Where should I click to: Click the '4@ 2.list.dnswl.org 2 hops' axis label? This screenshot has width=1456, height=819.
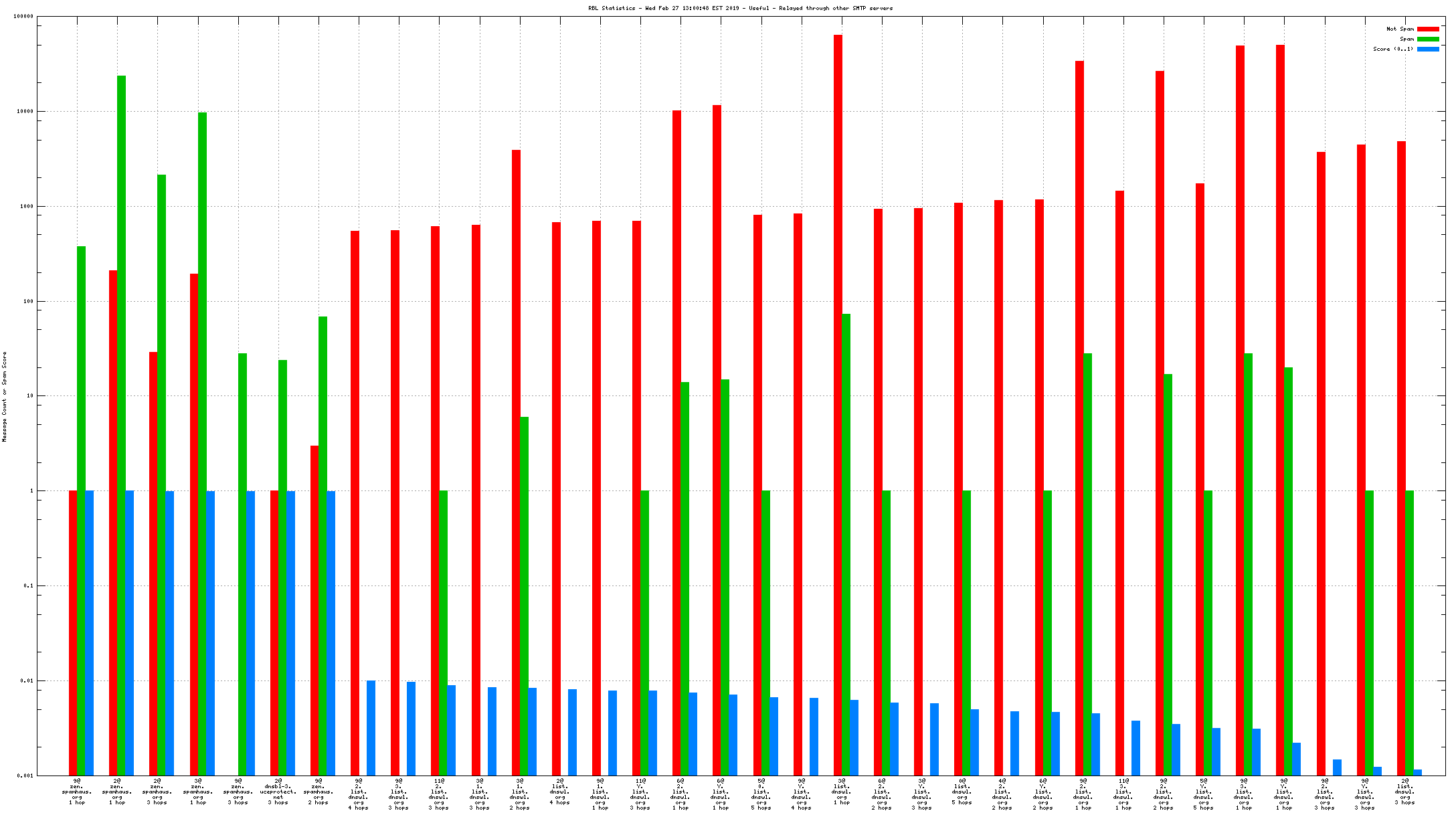point(1002,794)
